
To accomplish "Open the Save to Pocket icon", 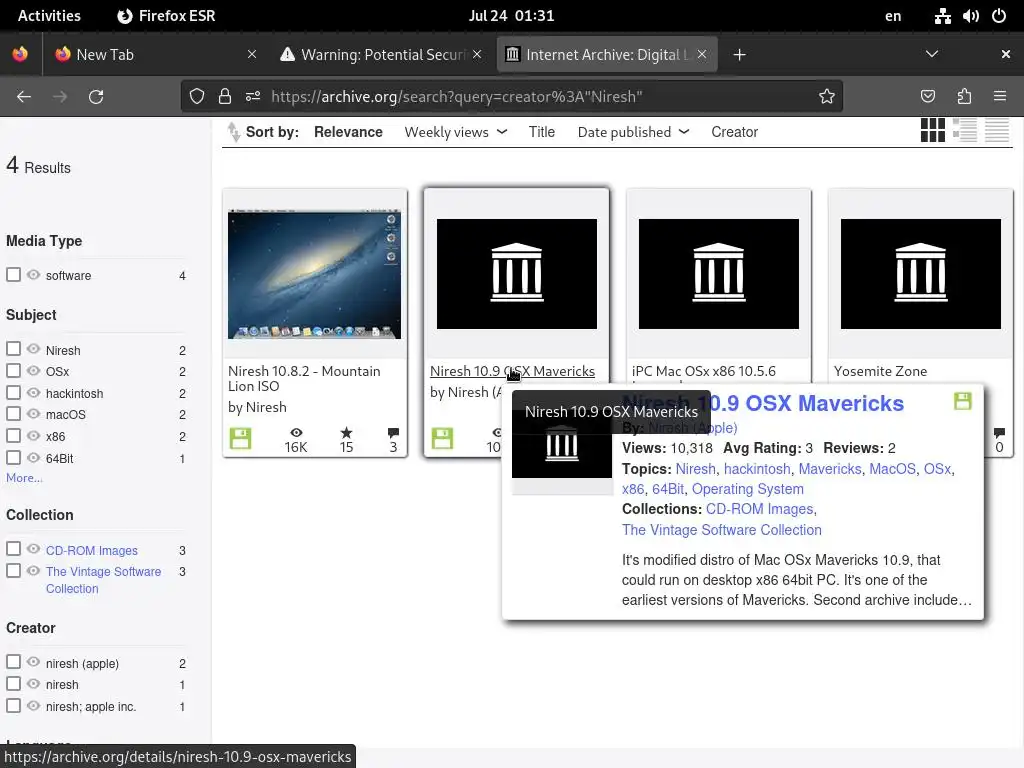I will 927,97.
